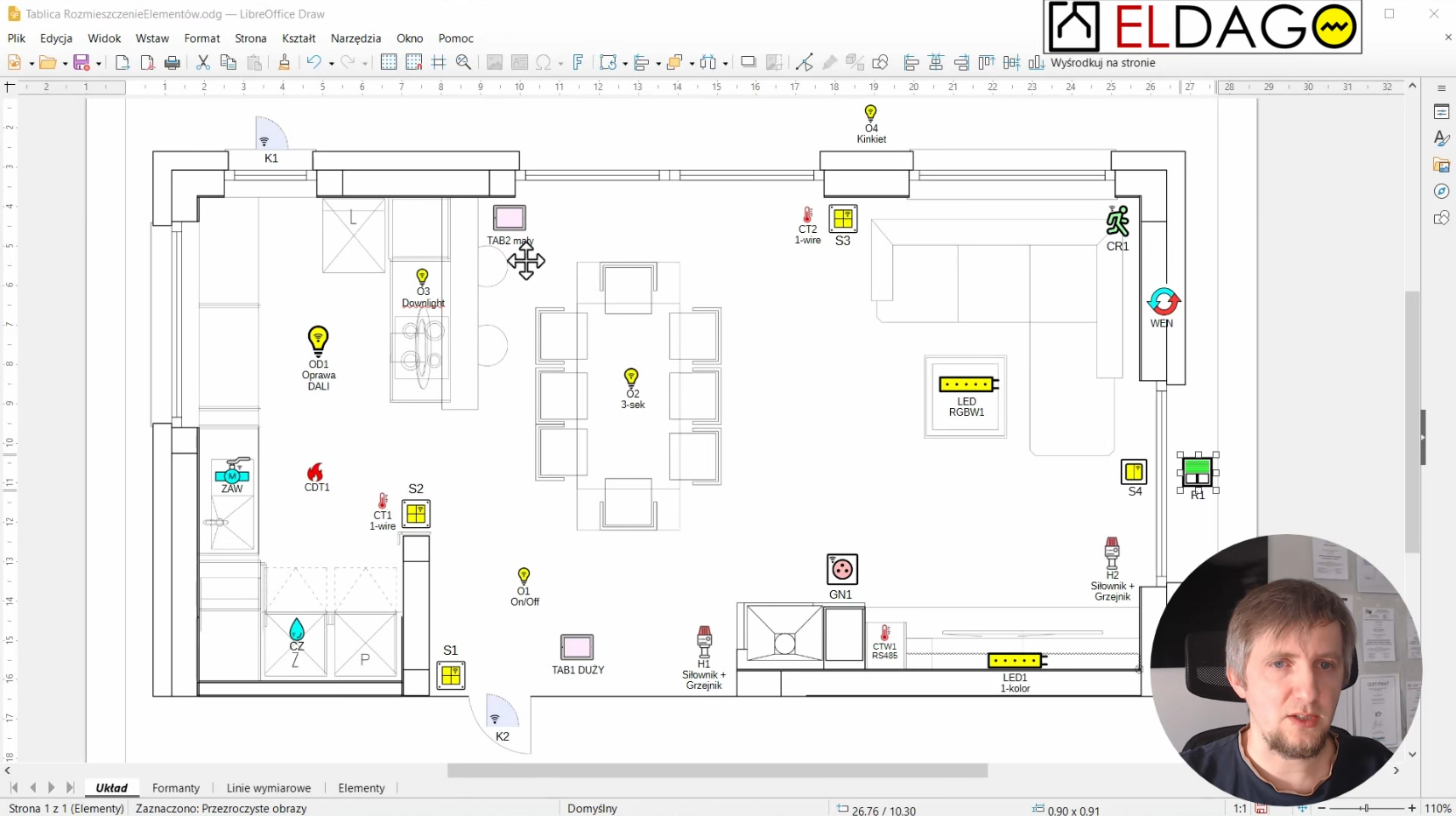This screenshot has width=1456, height=816.
Task: Click the Cut scissors icon
Action: point(203,62)
